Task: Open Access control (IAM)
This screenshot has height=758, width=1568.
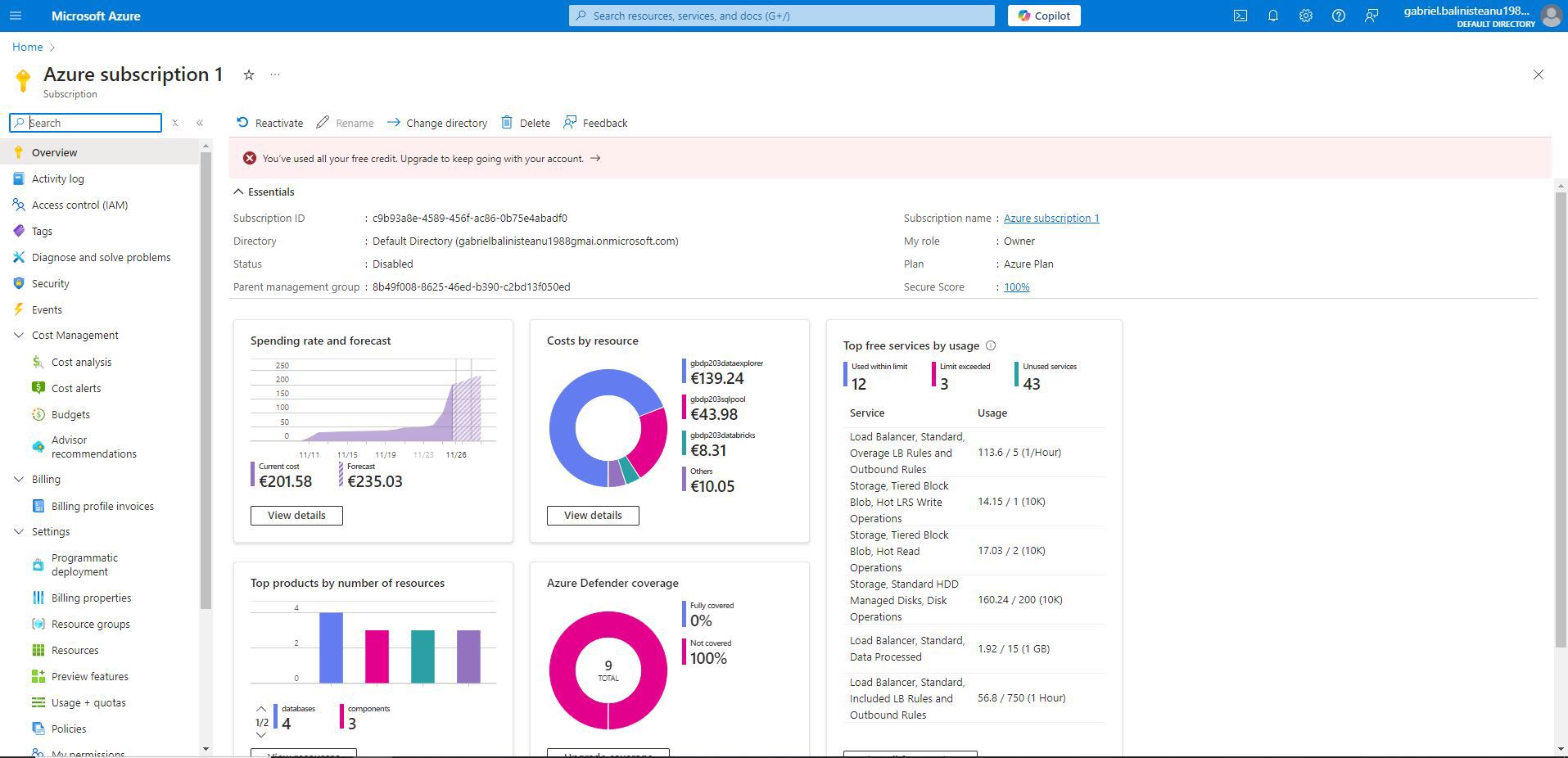Action: pos(100,205)
